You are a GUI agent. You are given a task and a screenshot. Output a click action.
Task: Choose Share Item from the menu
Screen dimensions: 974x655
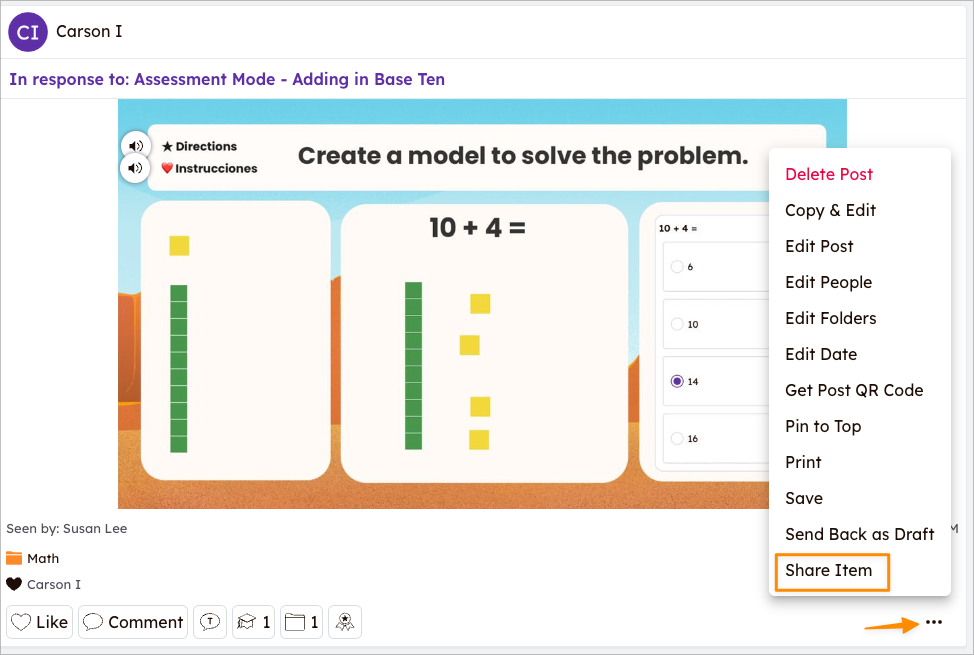click(x=831, y=571)
